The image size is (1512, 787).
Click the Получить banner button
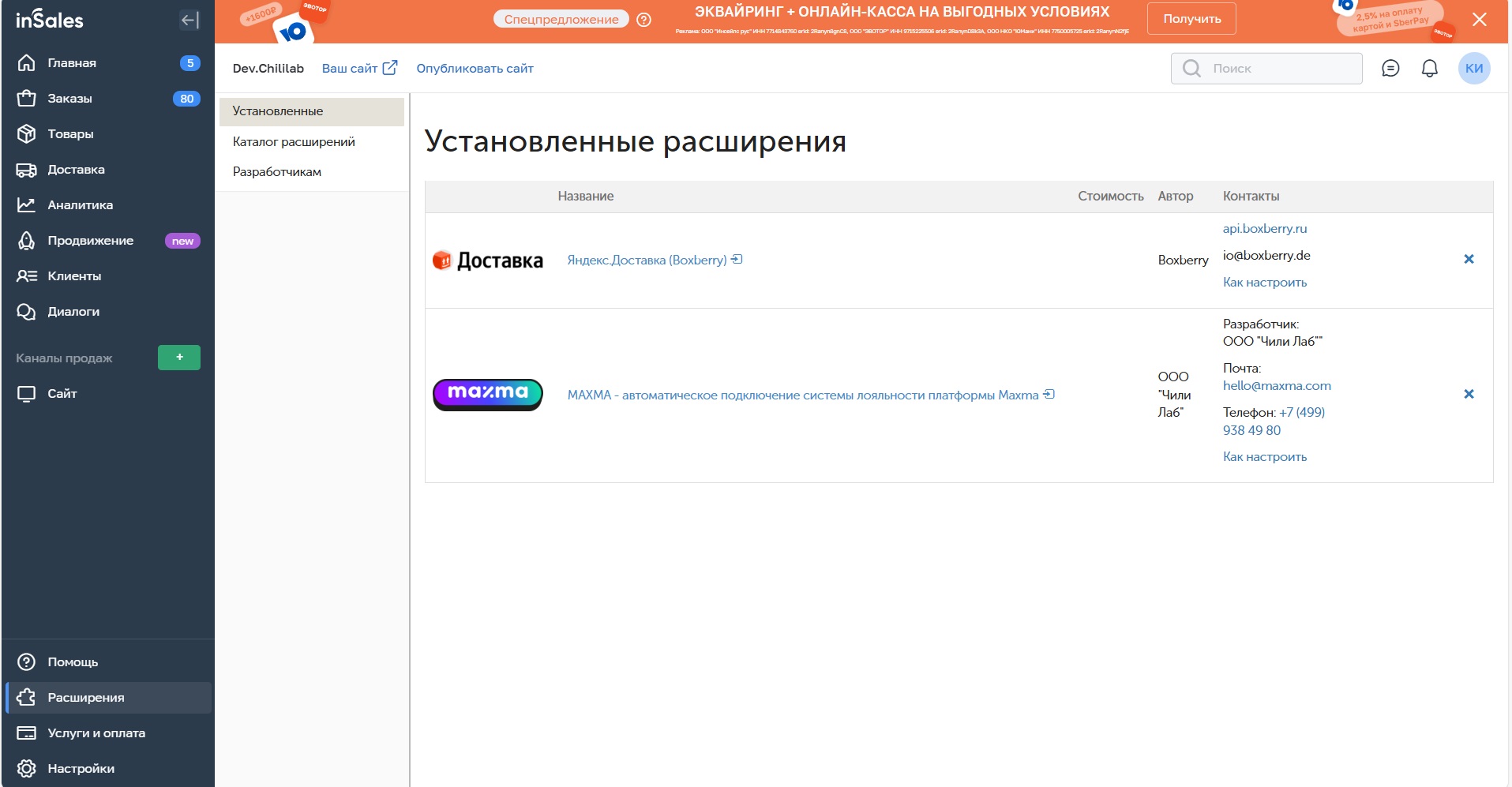[1191, 19]
